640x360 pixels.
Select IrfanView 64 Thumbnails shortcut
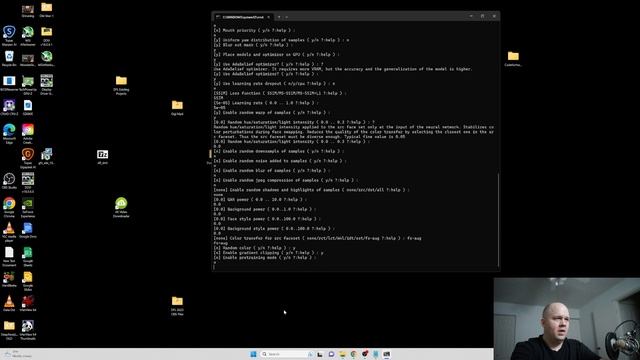(x=28, y=330)
